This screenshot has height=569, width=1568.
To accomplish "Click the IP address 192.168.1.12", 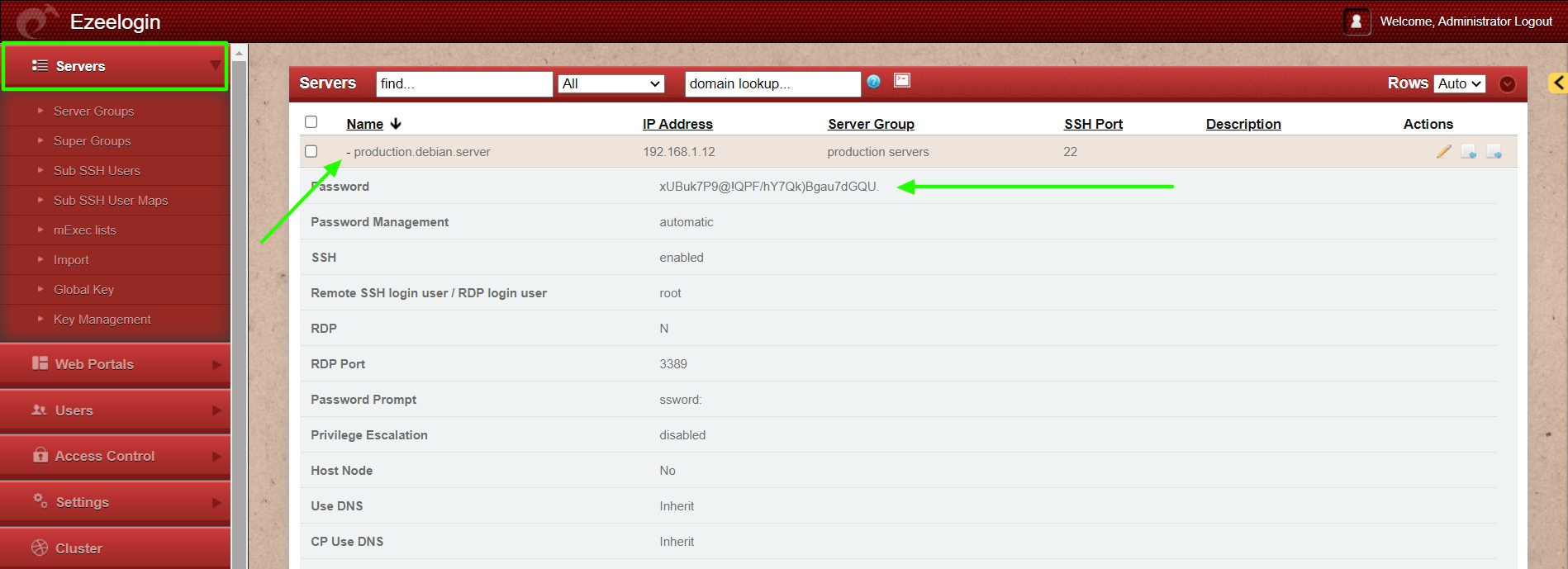I will [679, 152].
